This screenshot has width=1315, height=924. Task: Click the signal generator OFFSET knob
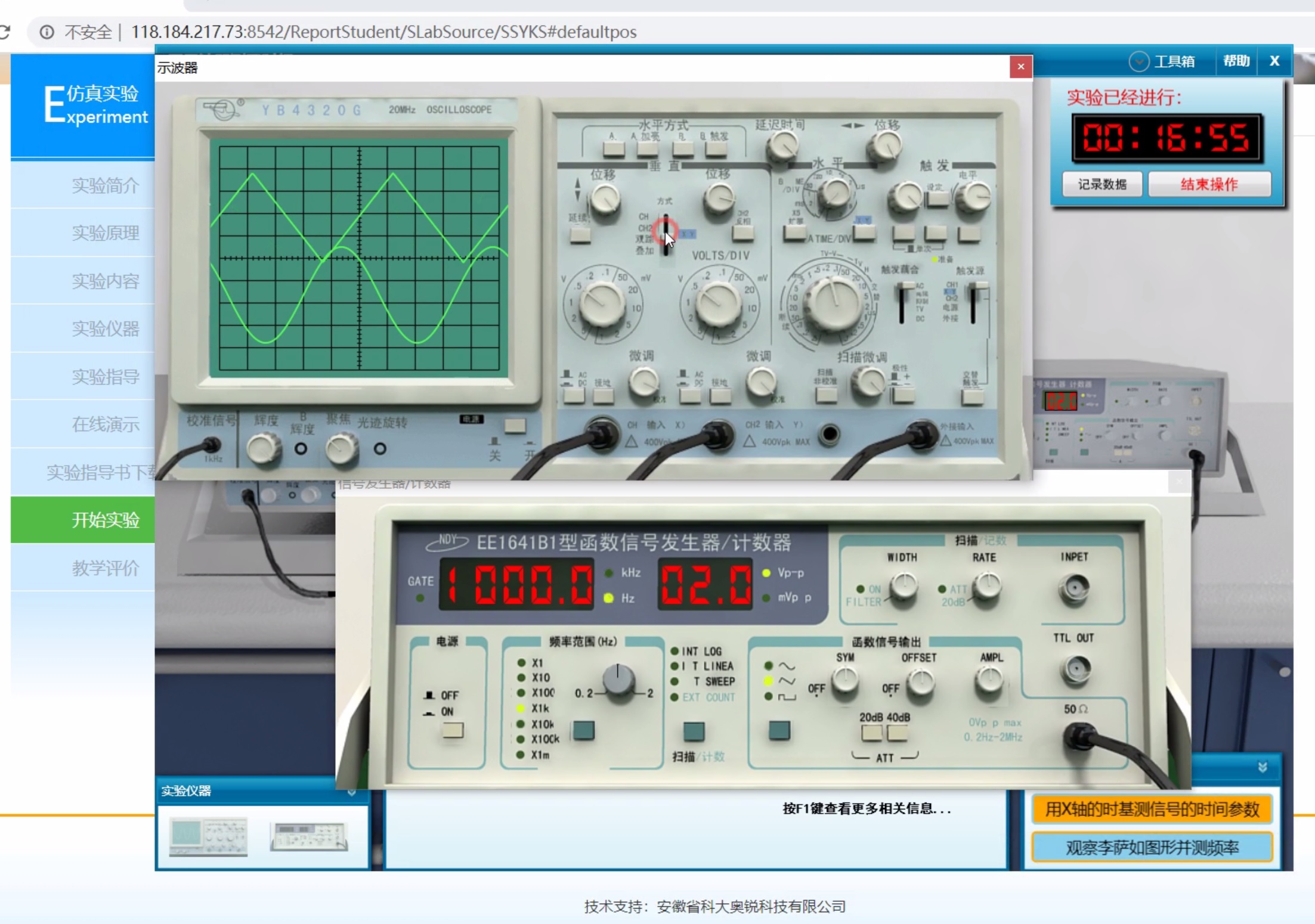[921, 682]
